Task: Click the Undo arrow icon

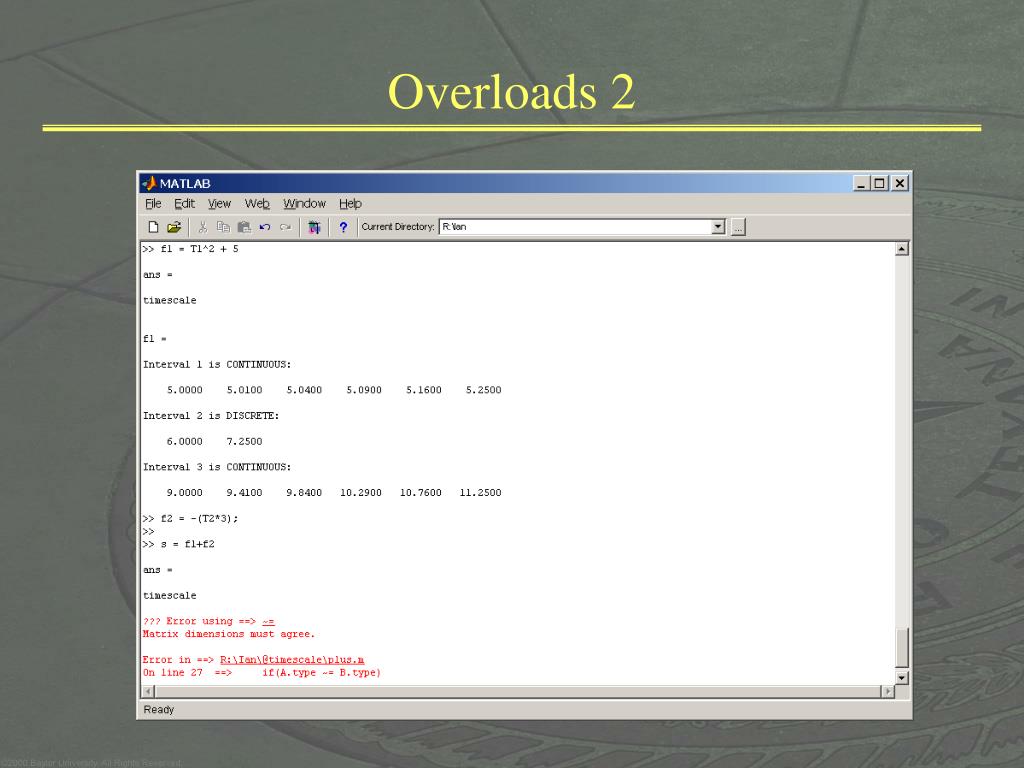Action: click(264, 227)
